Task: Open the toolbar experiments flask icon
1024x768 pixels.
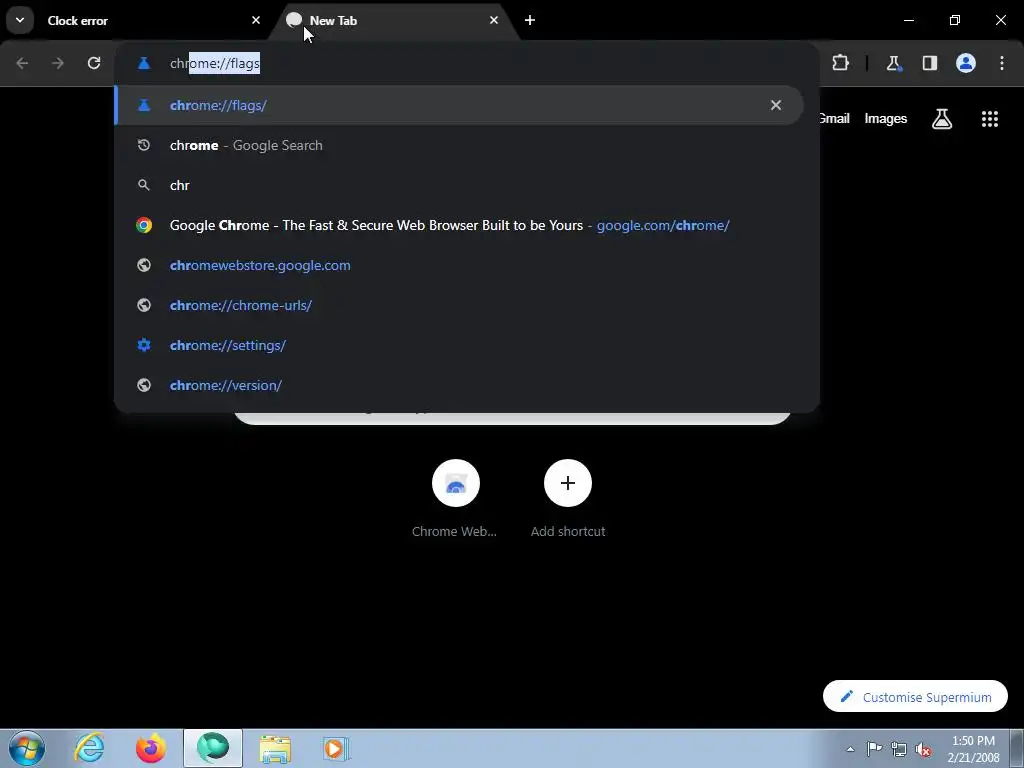Action: tap(893, 63)
